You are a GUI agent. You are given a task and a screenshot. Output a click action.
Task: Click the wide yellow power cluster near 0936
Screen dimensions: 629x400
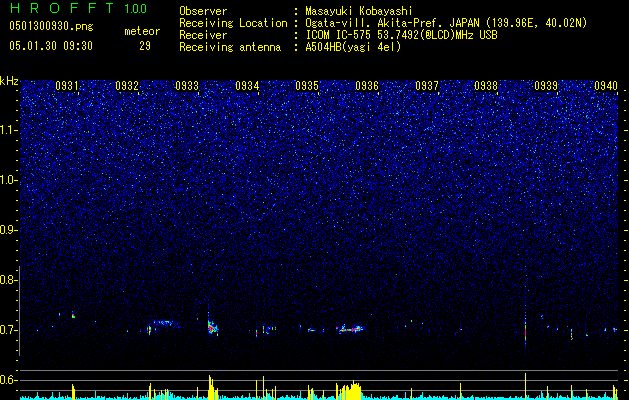click(x=349, y=390)
